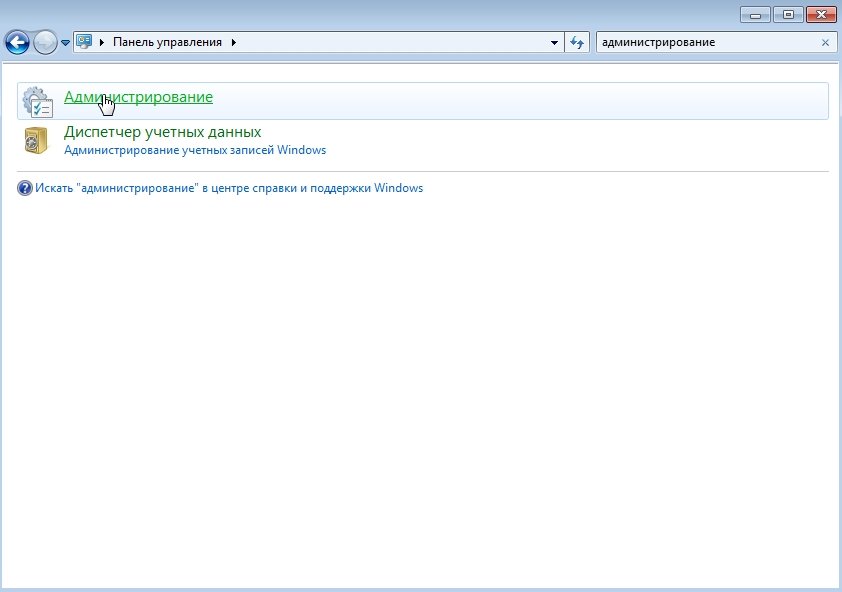Image resolution: width=842 pixels, height=592 pixels.
Task: Click blue question mark help icon
Action: point(25,188)
